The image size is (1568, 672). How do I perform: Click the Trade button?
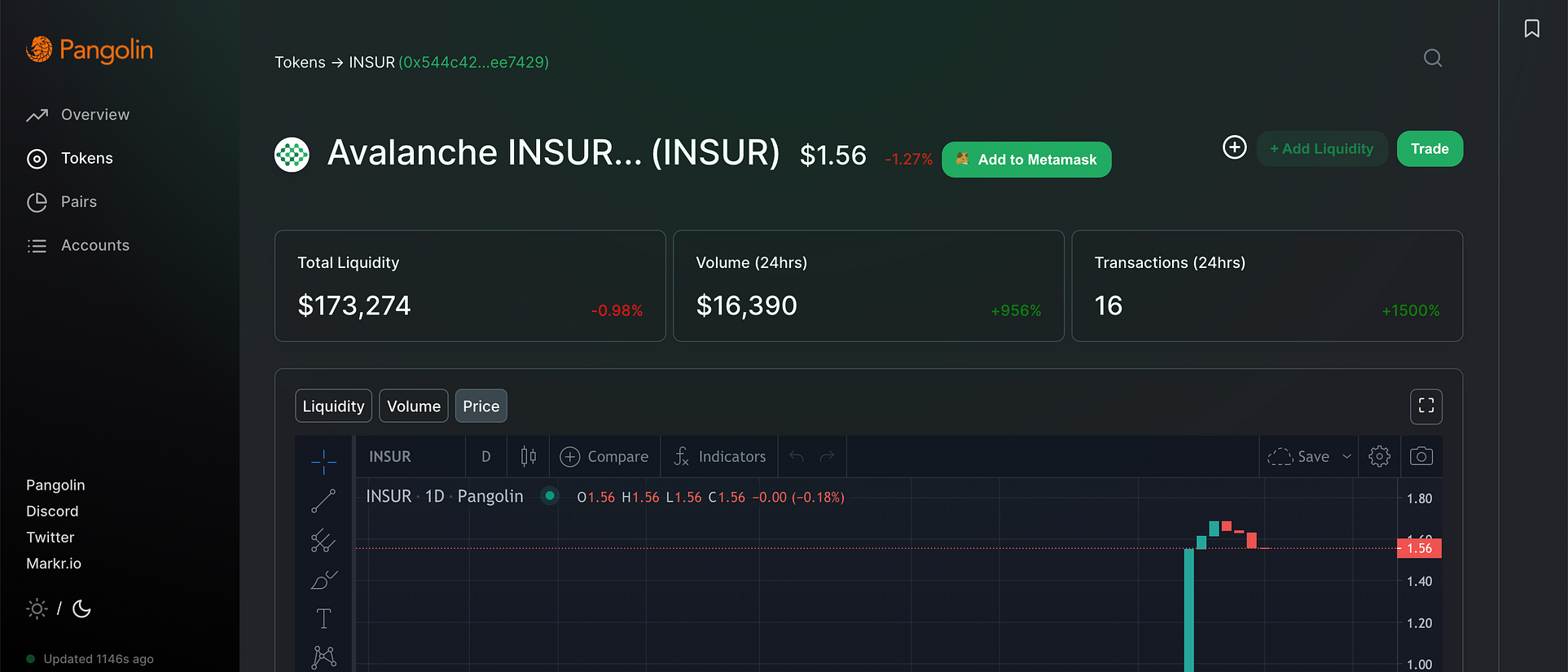1430,149
